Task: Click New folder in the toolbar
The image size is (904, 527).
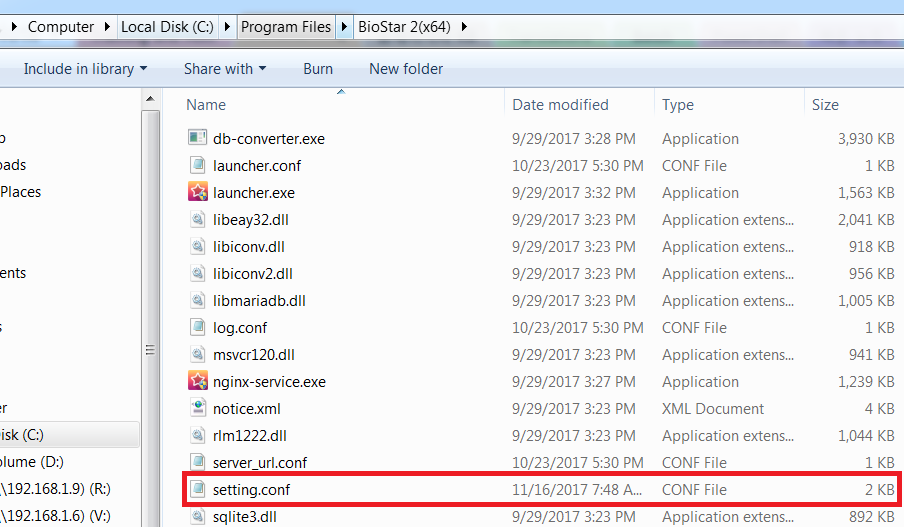Action: click(x=406, y=69)
